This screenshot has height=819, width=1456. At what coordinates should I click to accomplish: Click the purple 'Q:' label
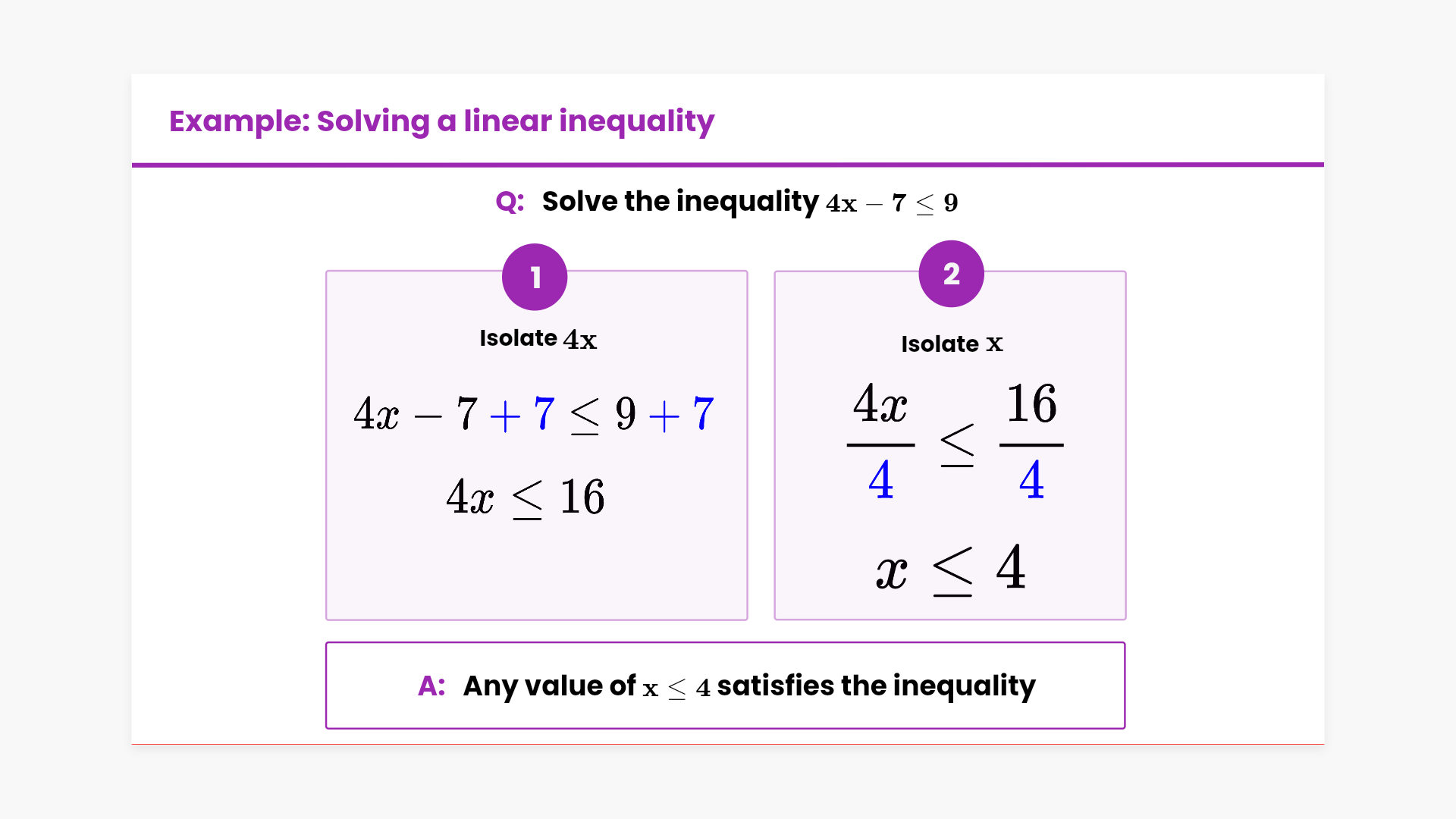click(x=510, y=202)
